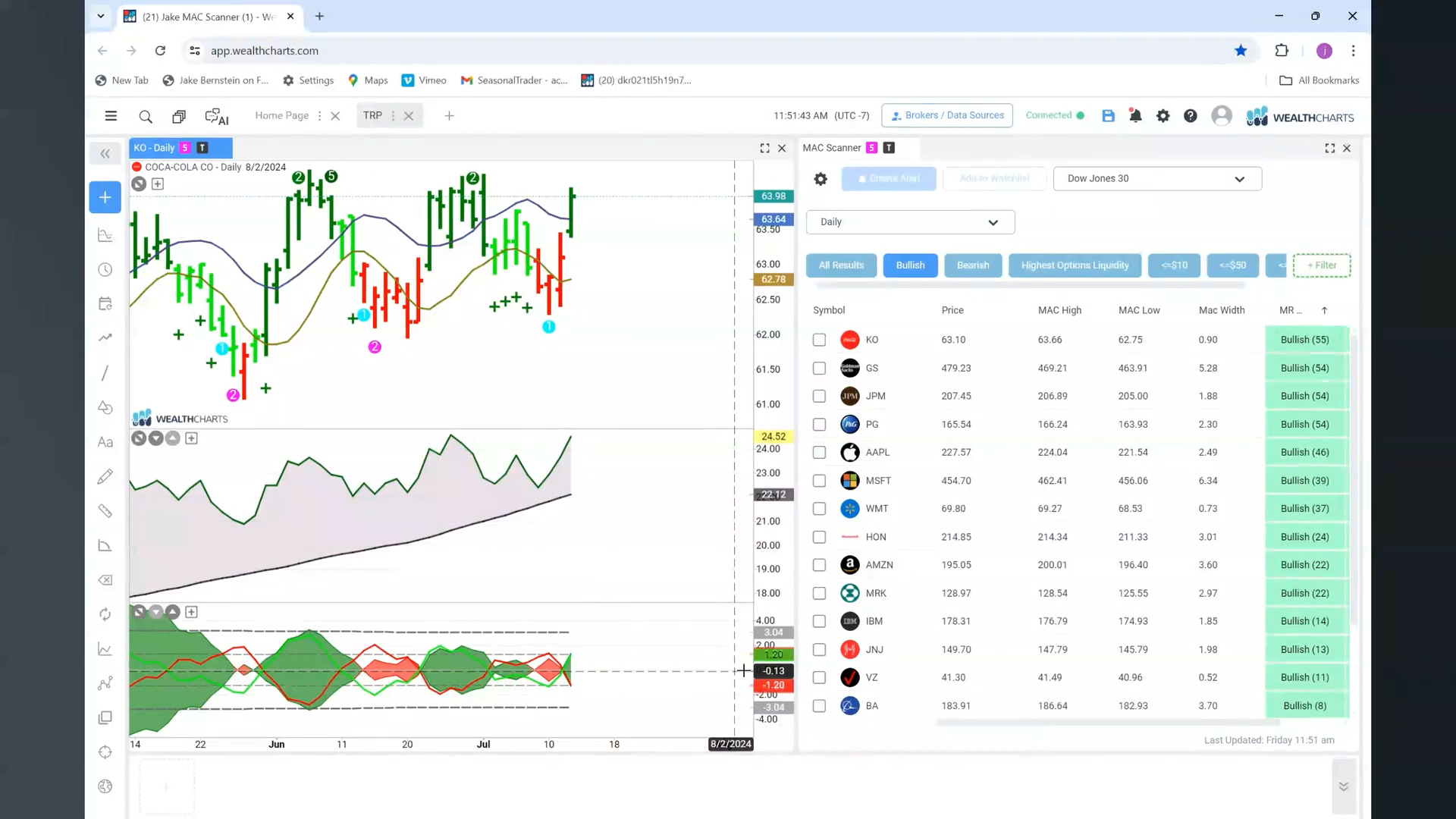Click the 8/2/2024 date marker
This screenshot has width=1456, height=819.
731,745
